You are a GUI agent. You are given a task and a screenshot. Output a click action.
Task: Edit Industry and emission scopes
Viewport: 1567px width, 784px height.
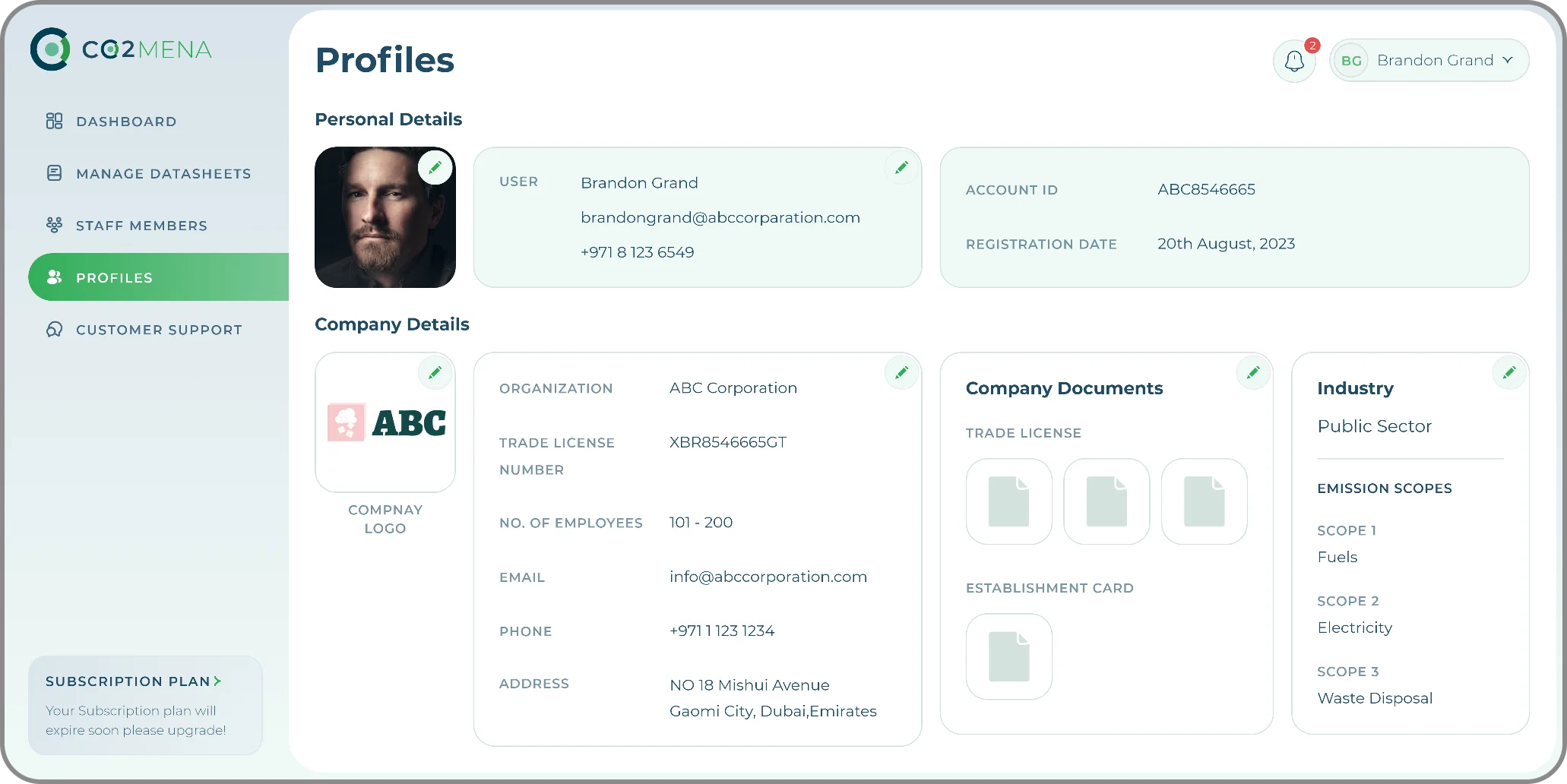[x=1509, y=373]
